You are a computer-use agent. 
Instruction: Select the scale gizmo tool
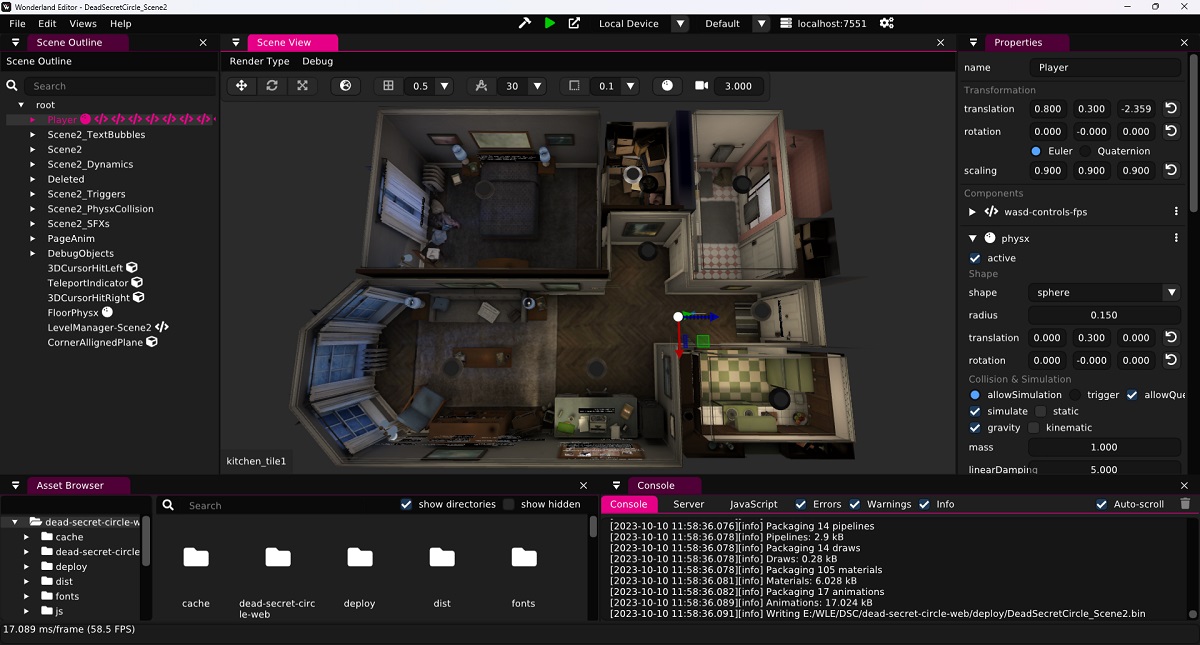coord(302,86)
